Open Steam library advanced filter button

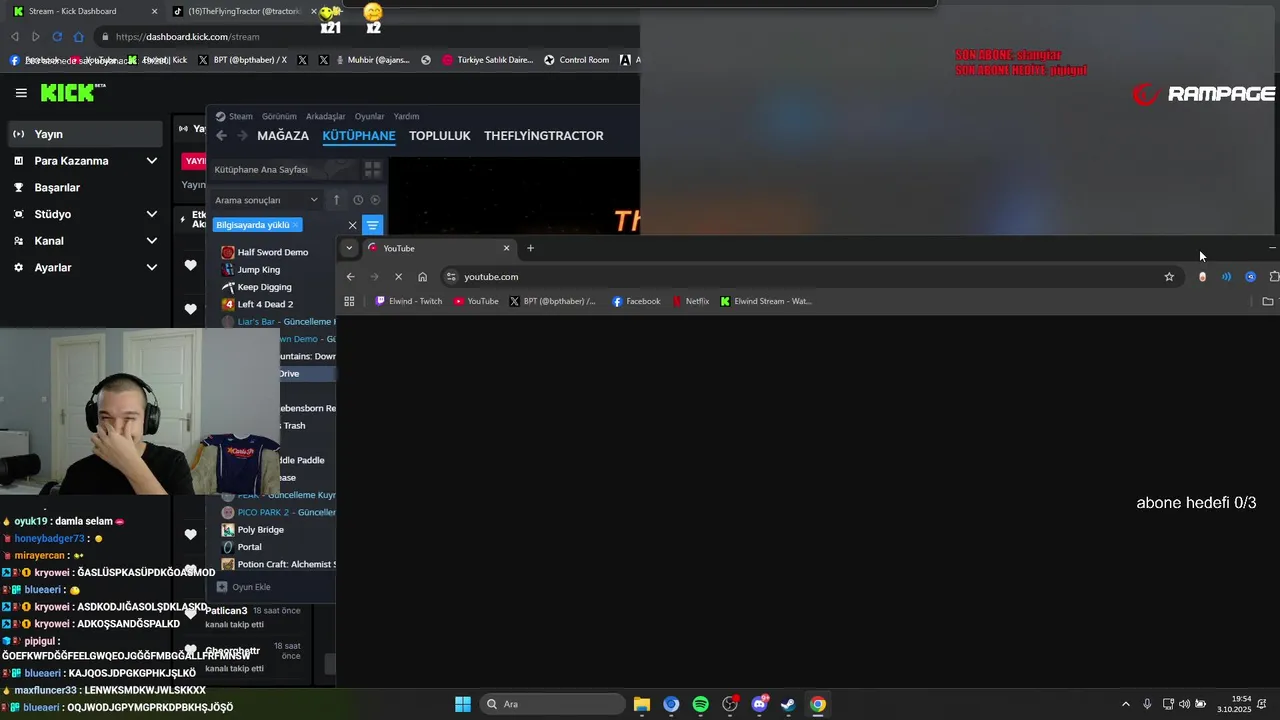pos(372,225)
